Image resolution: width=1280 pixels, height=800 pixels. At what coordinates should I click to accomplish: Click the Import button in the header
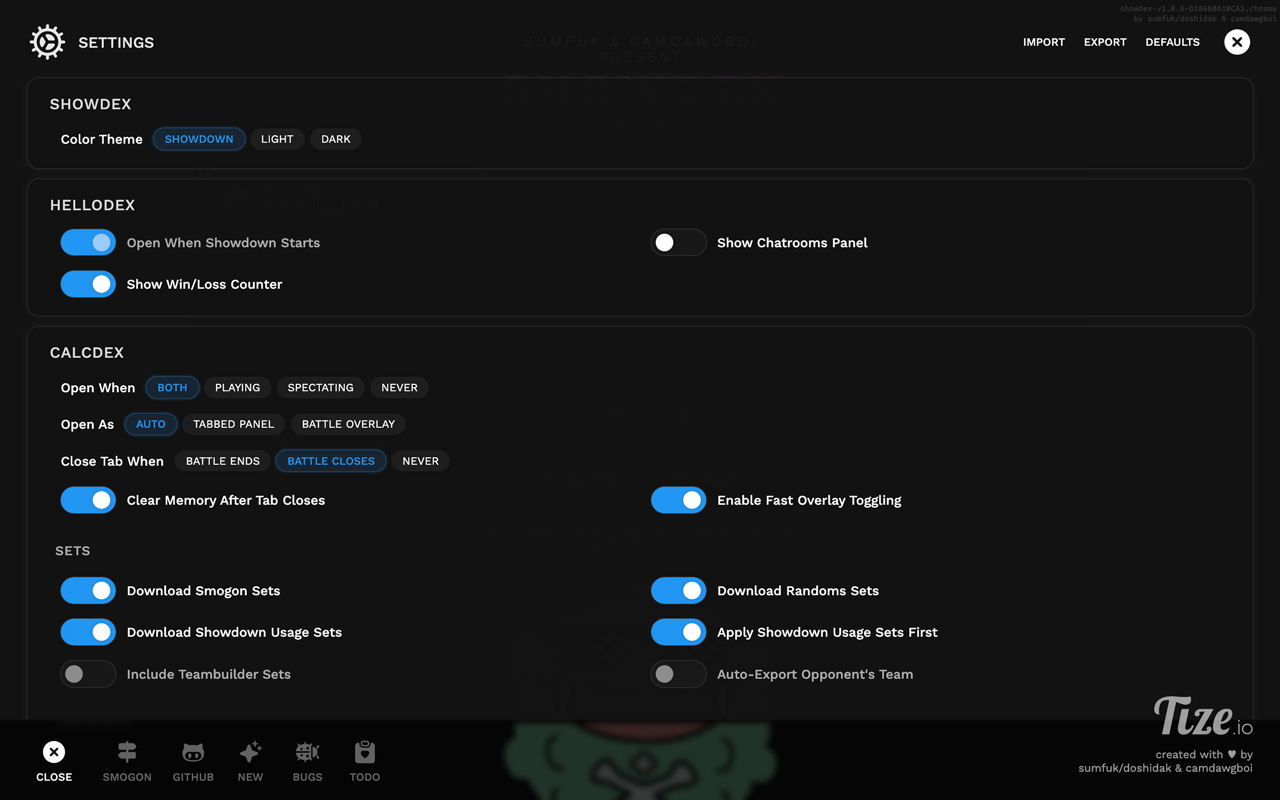tap(1044, 42)
